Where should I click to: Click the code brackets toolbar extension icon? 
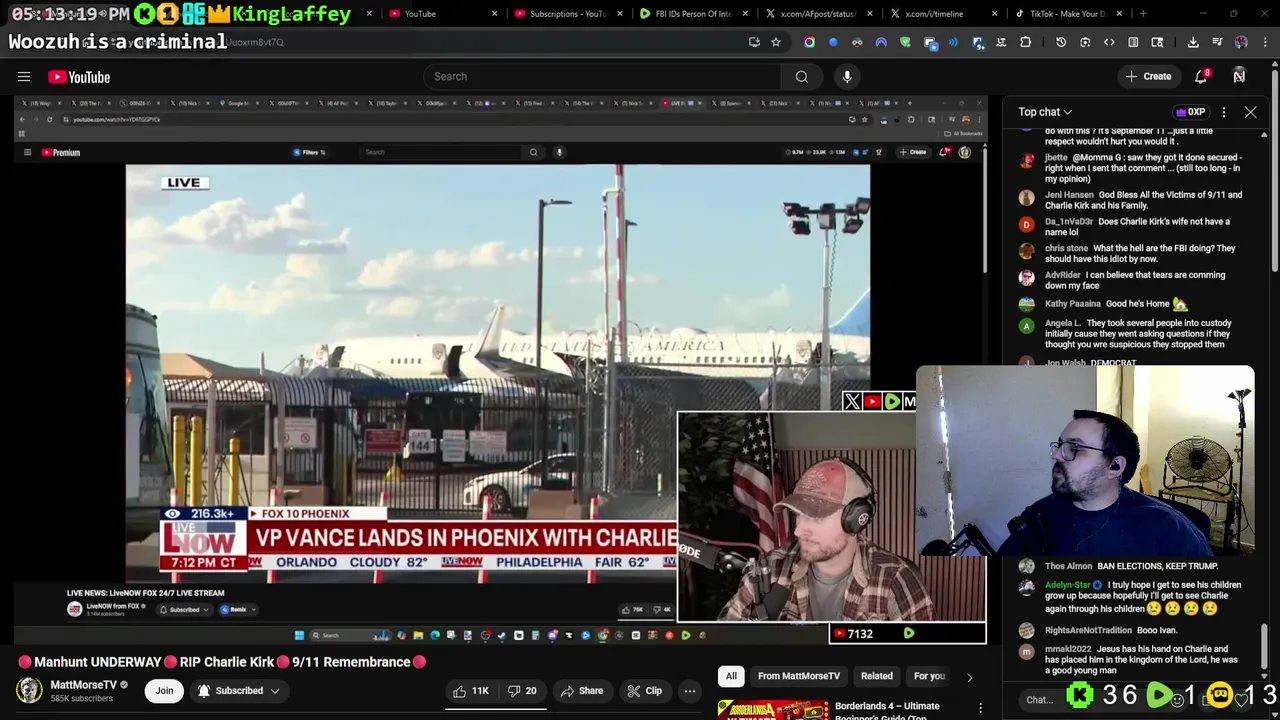click(x=1109, y=42)
